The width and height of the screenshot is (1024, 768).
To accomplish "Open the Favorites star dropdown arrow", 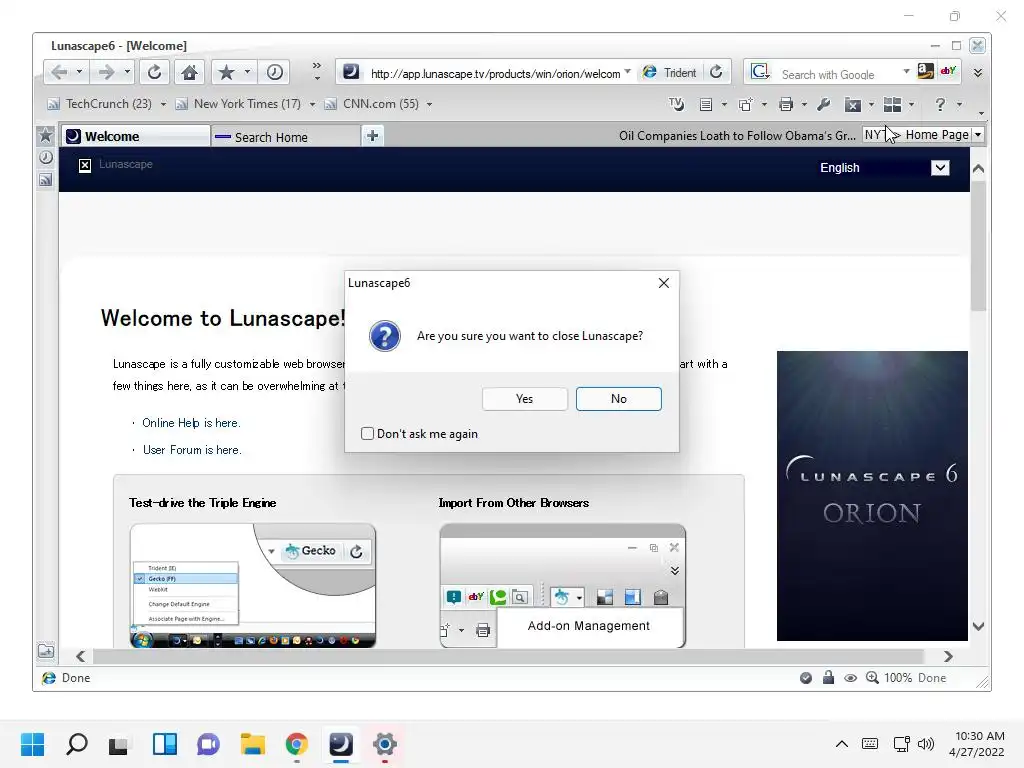I will [248, 71].
